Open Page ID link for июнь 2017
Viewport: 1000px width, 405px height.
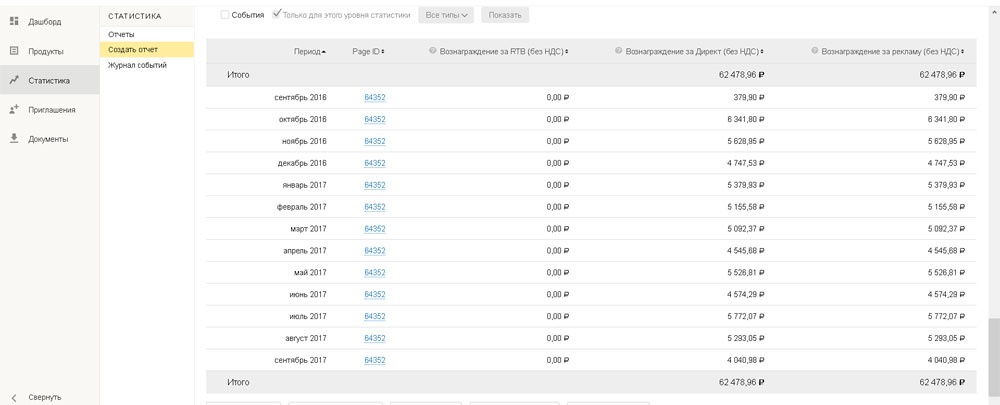coord(375,295)
